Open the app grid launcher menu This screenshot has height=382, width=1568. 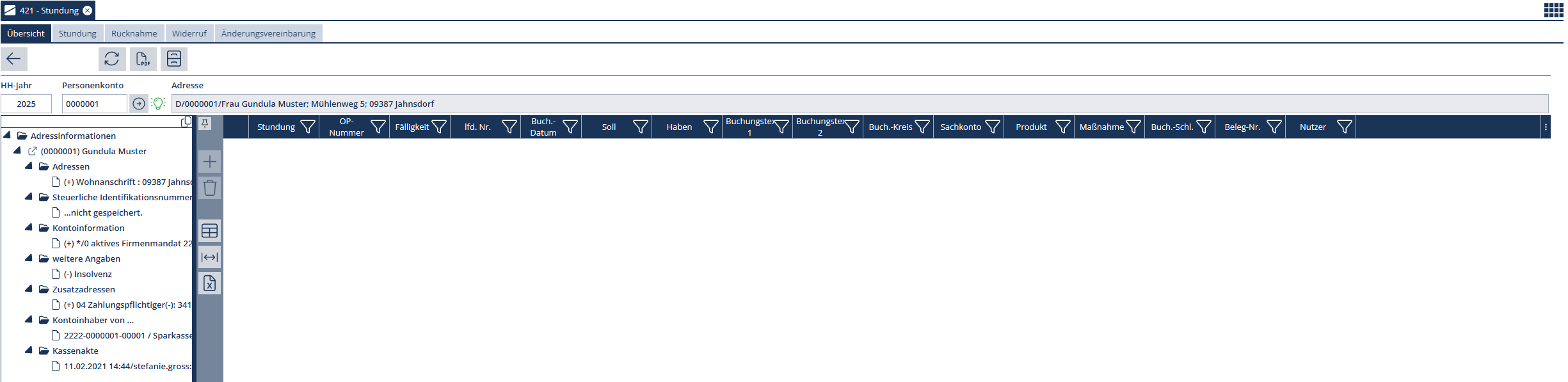point(1553,10)
